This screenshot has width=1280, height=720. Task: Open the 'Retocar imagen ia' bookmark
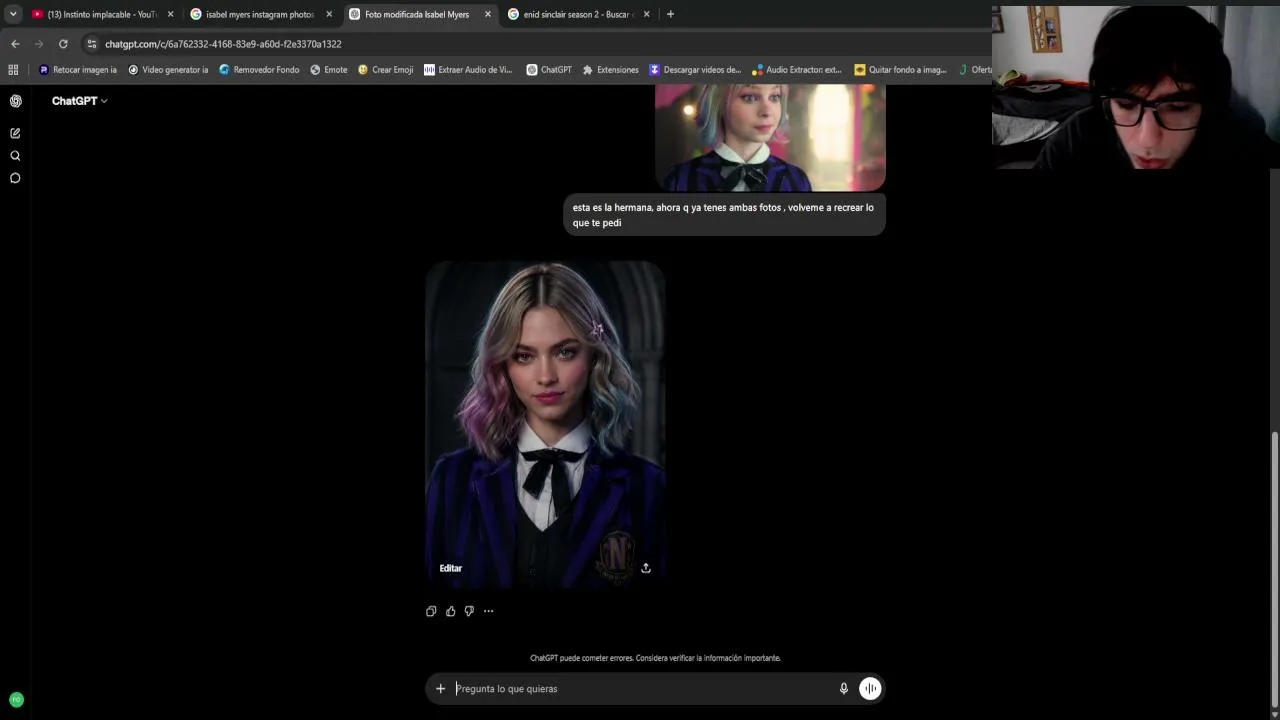78,70
